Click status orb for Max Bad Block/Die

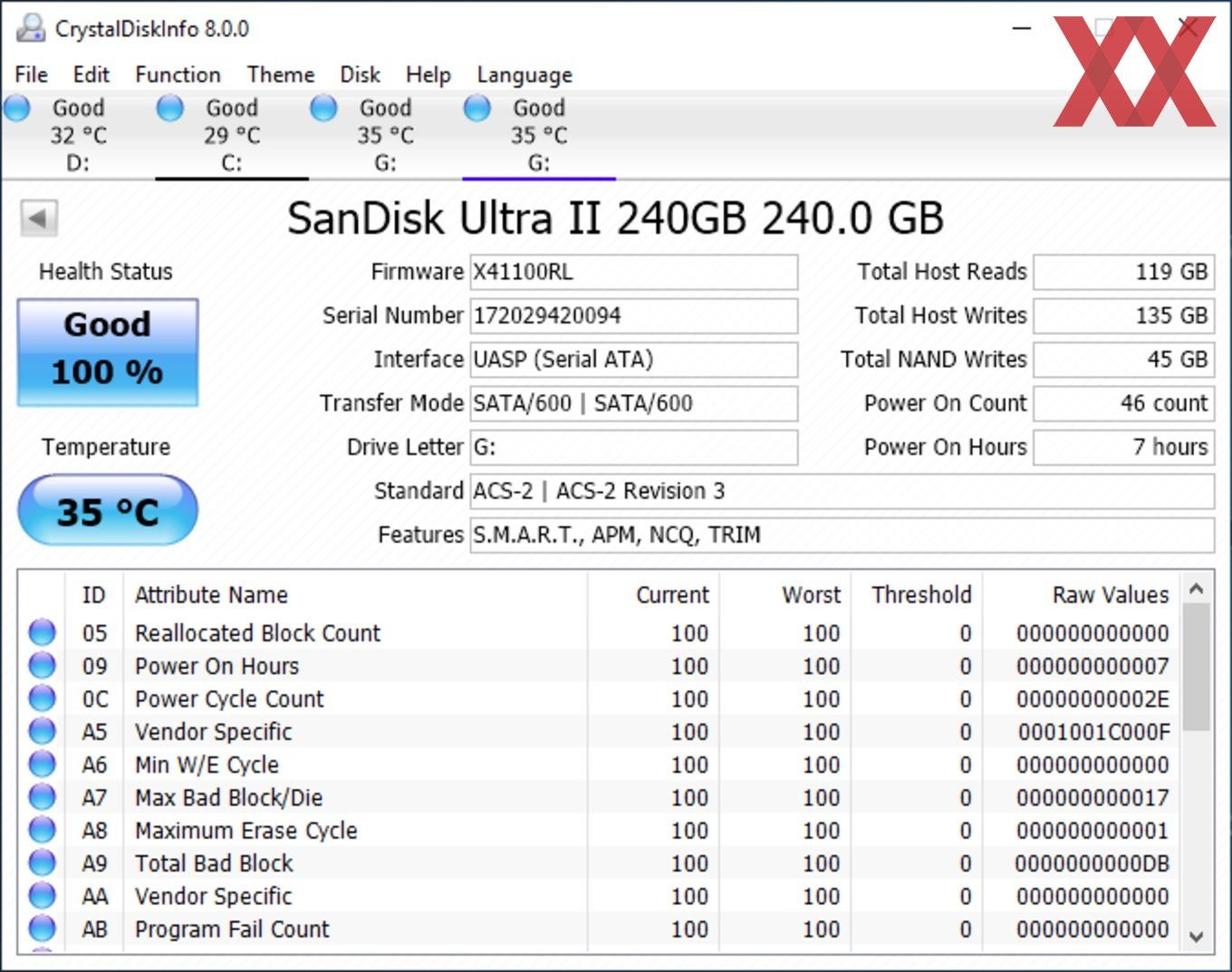click(x=42, y=797)
